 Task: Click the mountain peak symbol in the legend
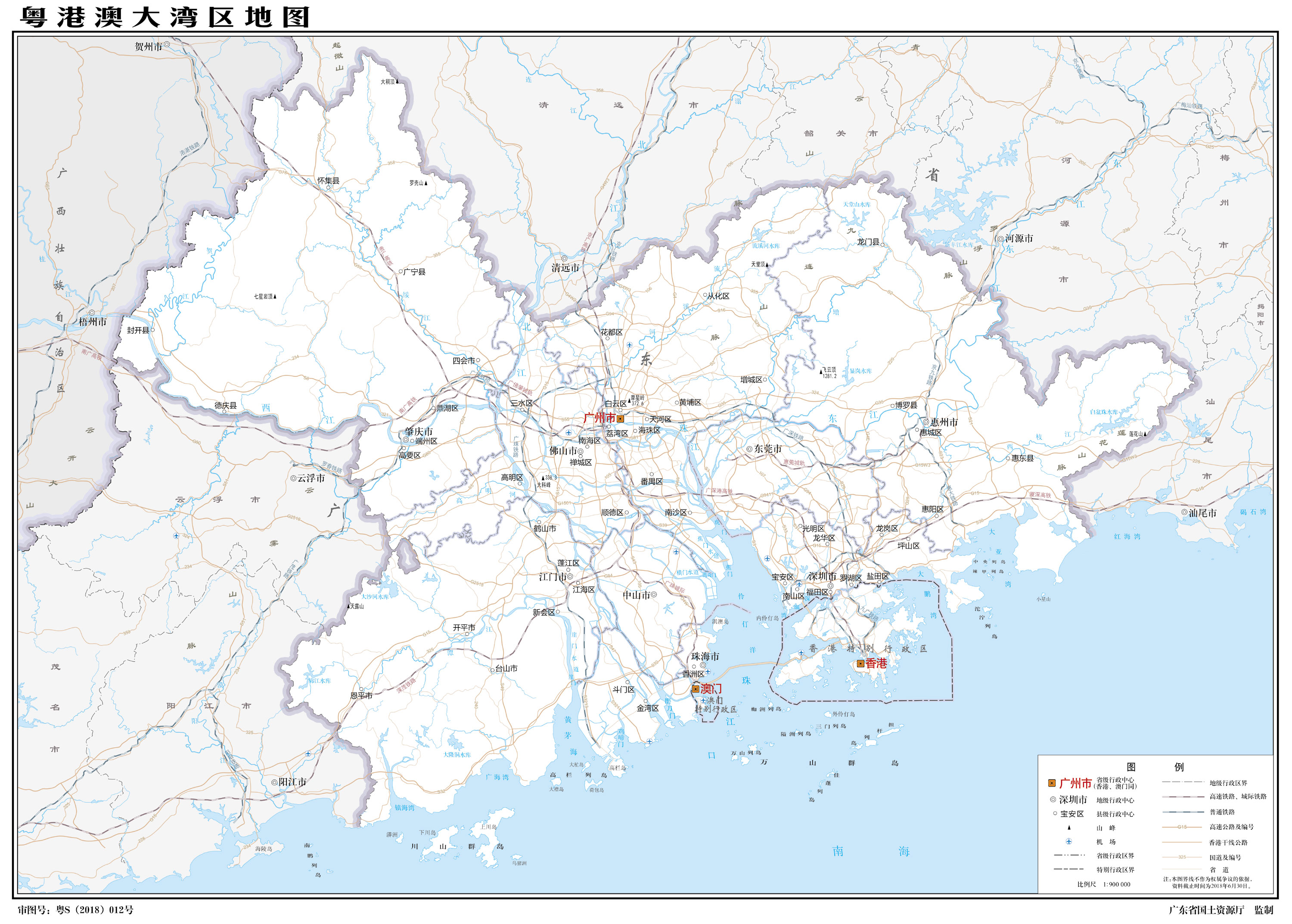coord(1069,828)
